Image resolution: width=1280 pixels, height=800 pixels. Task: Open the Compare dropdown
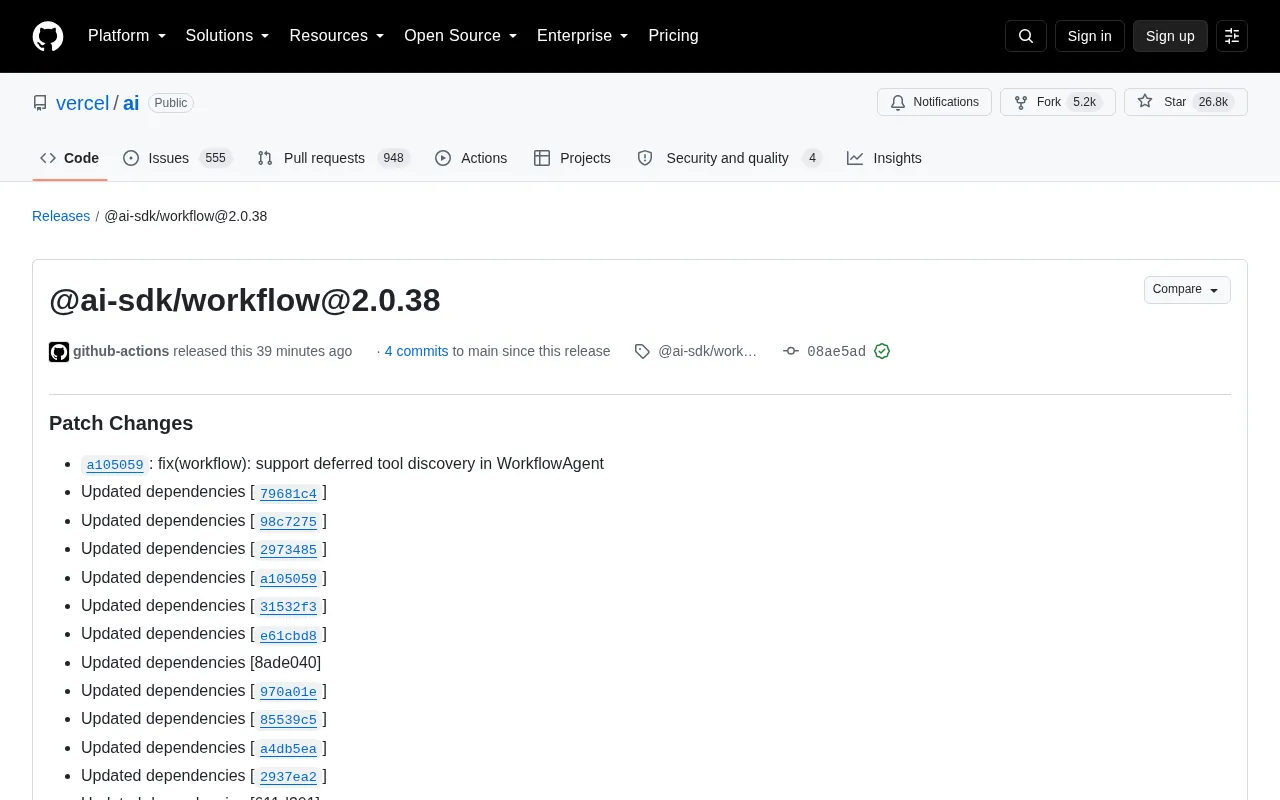click(x=1187, y=290)
